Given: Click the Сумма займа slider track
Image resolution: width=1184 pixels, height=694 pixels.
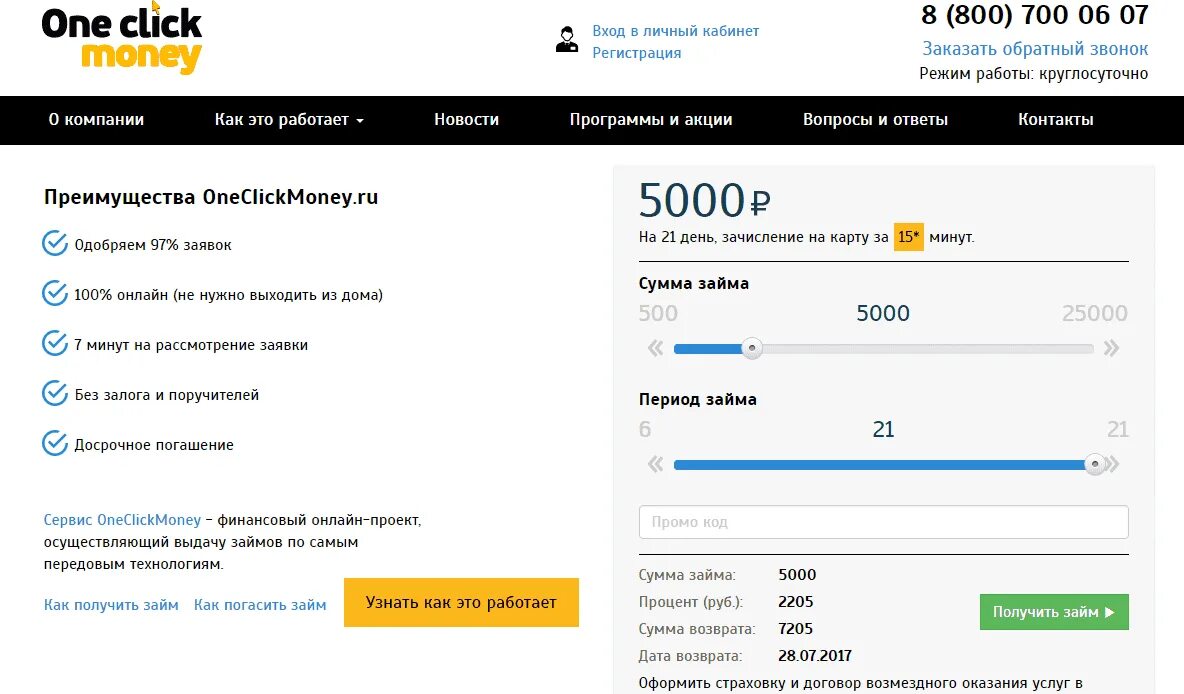Looking at the screenshot, I should click(x=883, y=349).
